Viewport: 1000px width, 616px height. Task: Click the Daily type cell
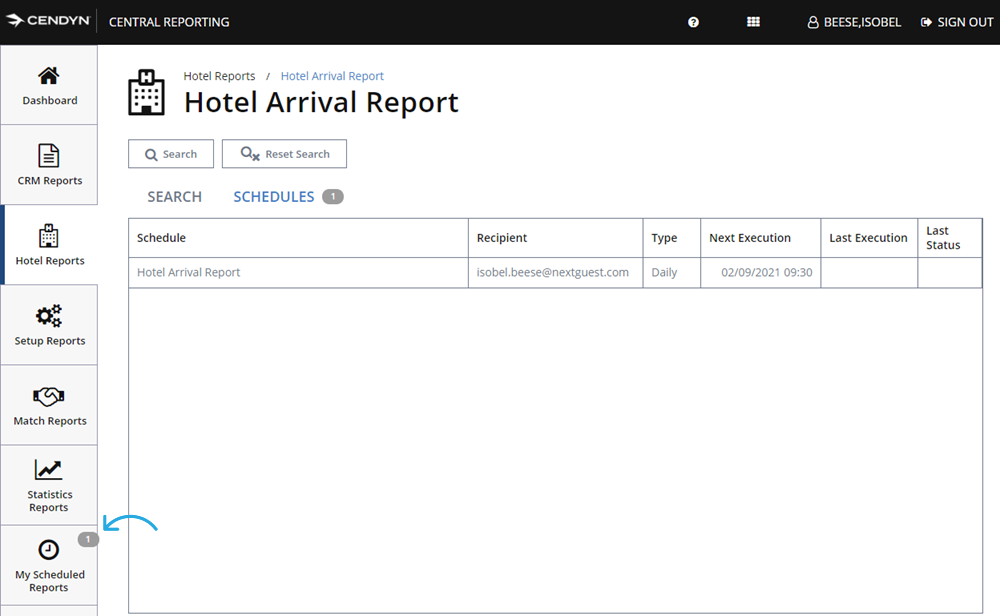point(672,272)
